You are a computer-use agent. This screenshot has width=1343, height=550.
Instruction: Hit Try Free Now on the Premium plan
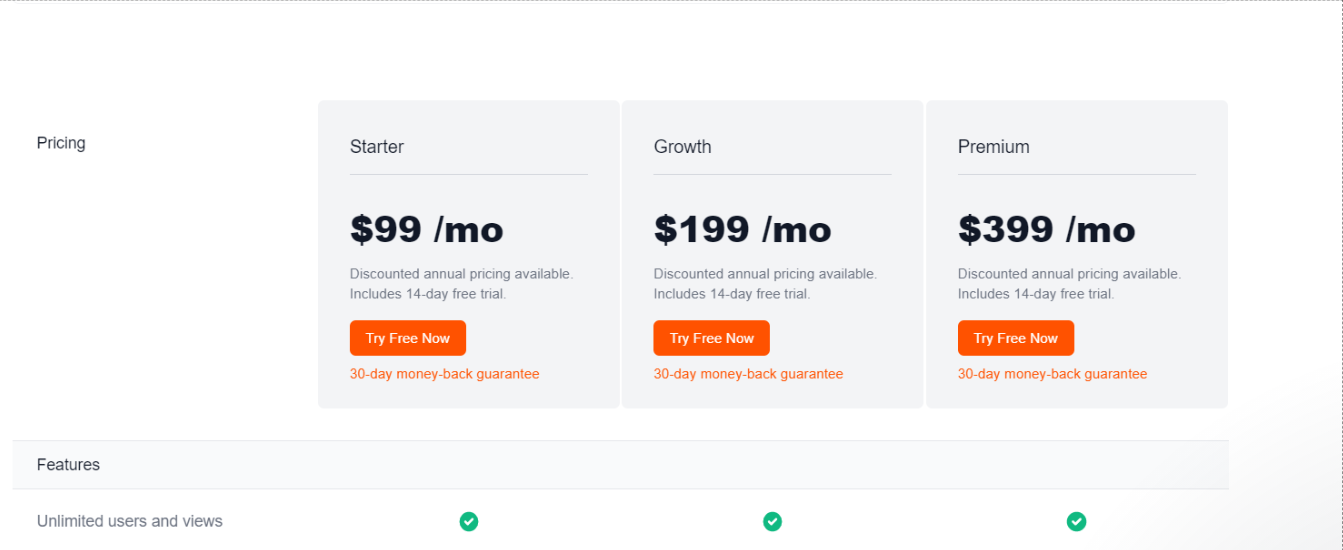(x=1016, y=338)
